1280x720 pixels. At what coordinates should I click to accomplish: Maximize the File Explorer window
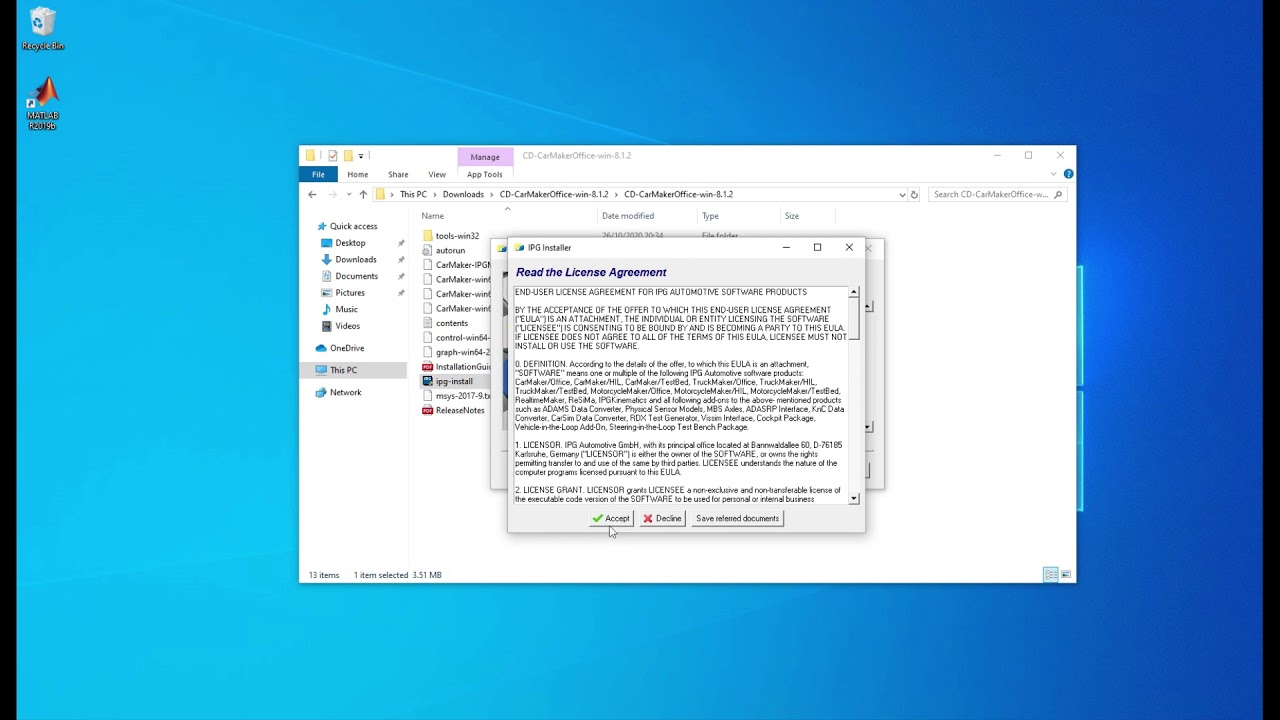coord(1028,156)
